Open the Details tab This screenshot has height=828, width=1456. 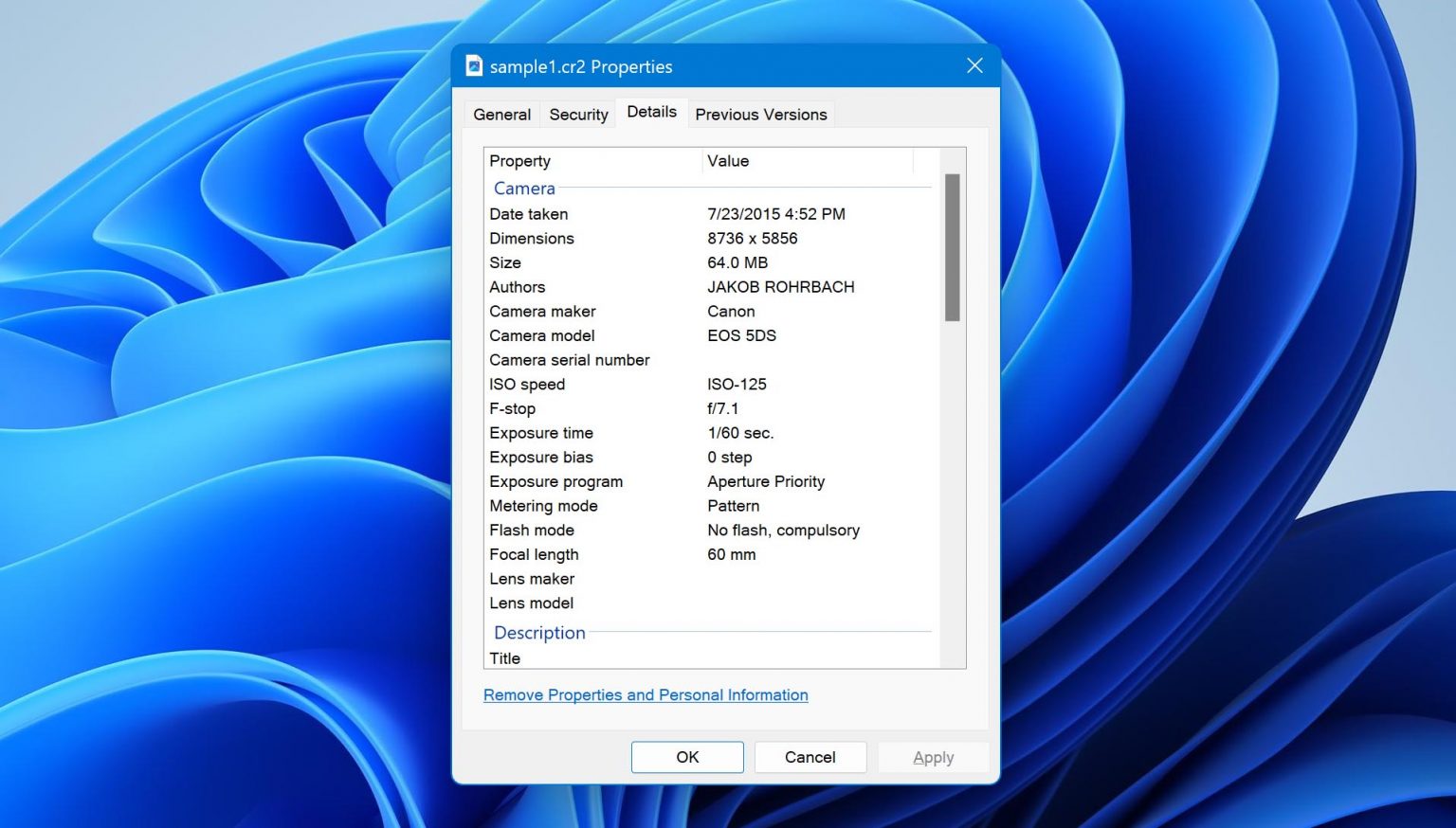tap(651, 111)
